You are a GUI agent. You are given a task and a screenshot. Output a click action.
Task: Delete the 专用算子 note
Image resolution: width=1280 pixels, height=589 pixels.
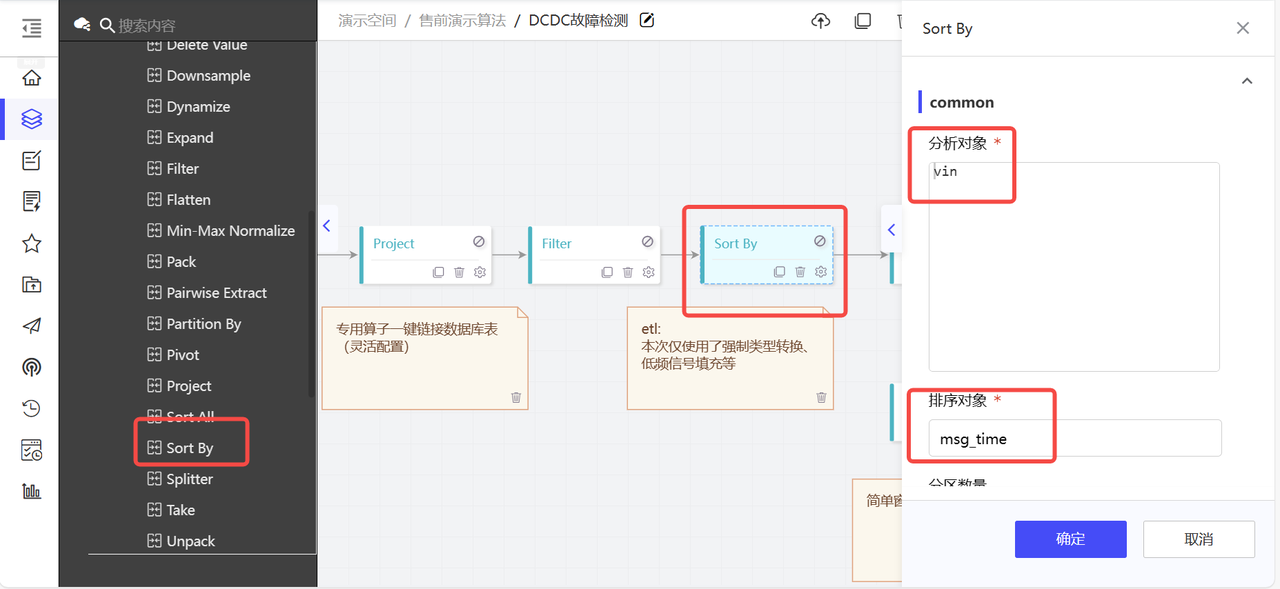click(516, 397)
